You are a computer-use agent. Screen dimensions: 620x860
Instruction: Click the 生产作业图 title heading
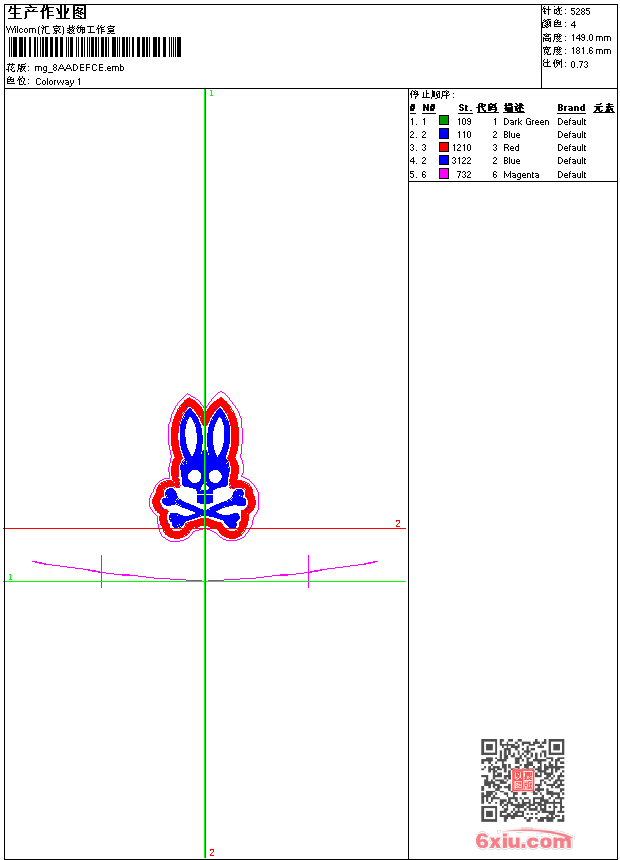pos(47,13)
